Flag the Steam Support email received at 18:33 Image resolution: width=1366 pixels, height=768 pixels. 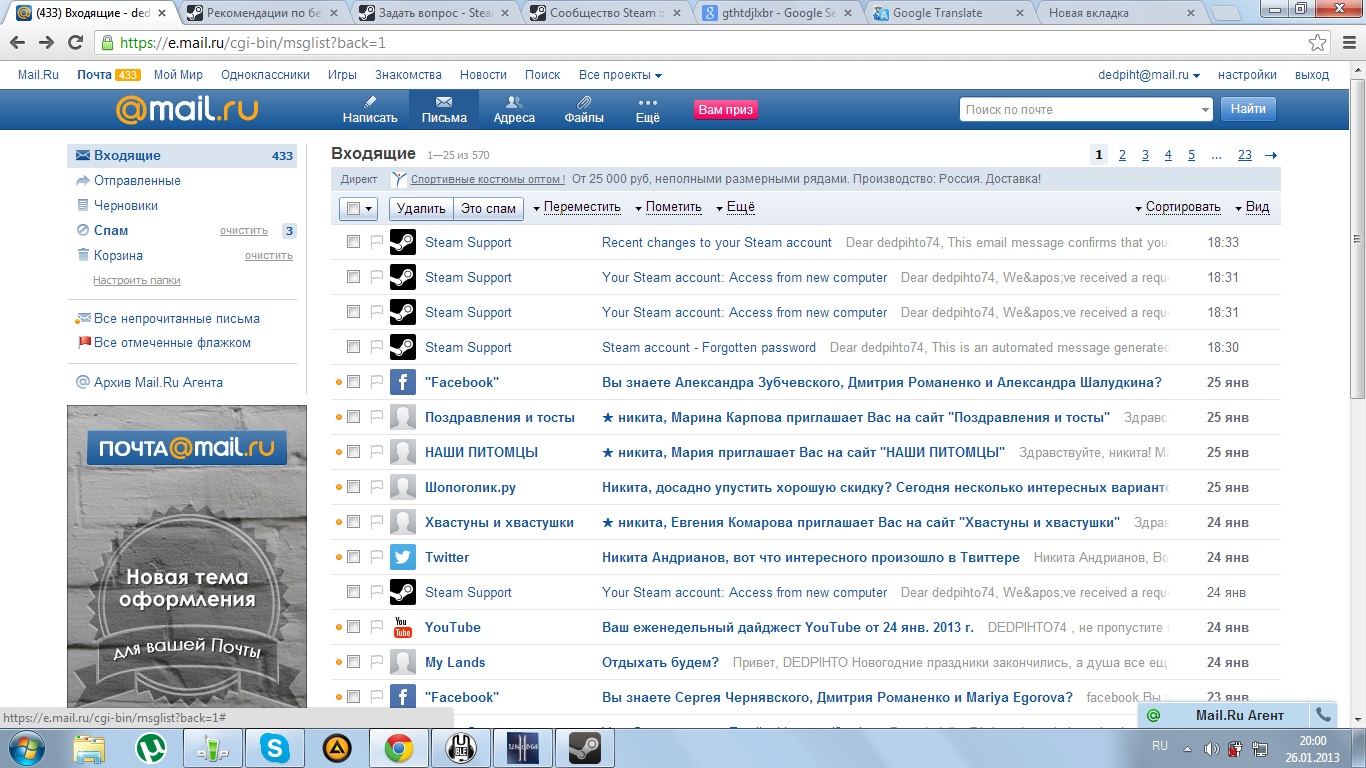click(x=377, y=242)
